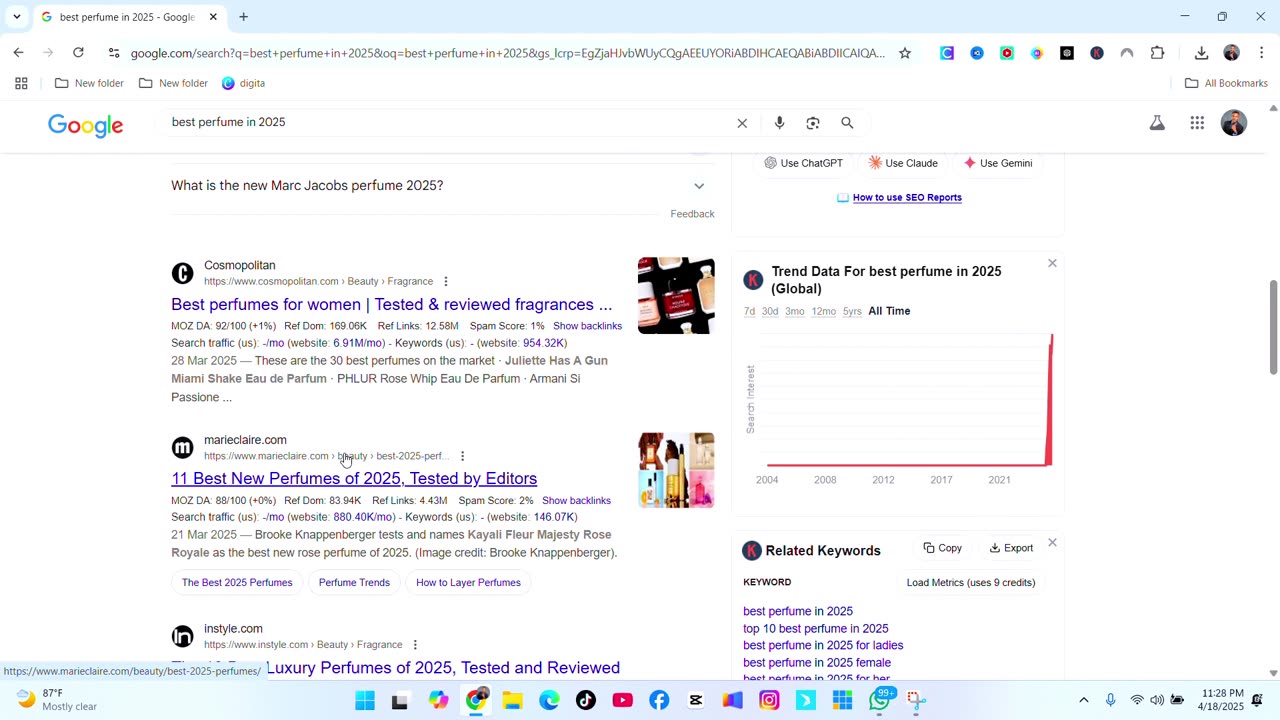Open How to use SEO Reports link

coord(907,198)
